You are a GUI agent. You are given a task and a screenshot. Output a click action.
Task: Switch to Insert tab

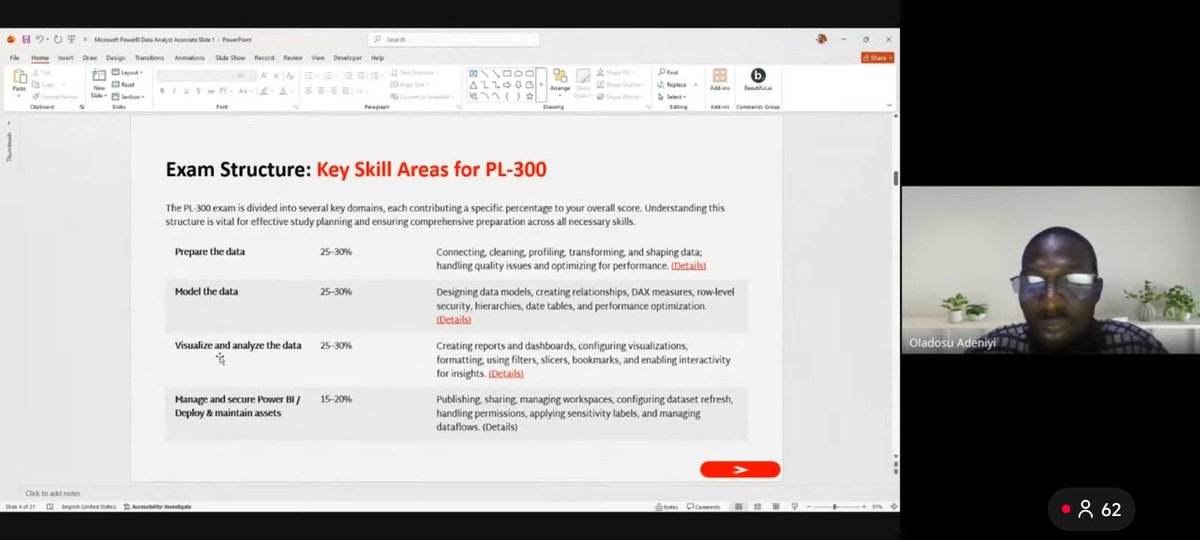[65, 58]
